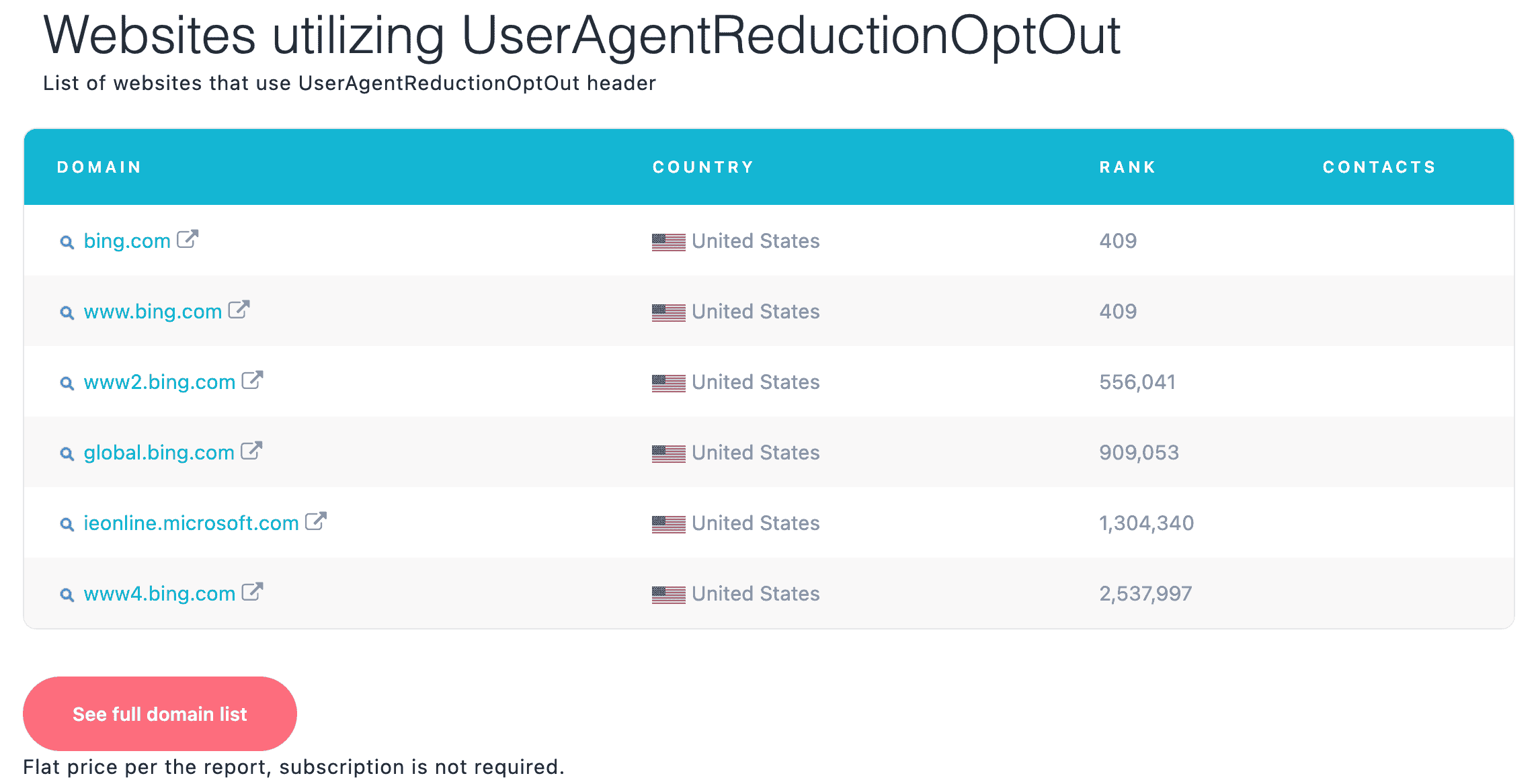Click external link icon after www4.bing.com
This screenshot has height=784, width=1538.
pyautogui.click(x=252, y=593)
